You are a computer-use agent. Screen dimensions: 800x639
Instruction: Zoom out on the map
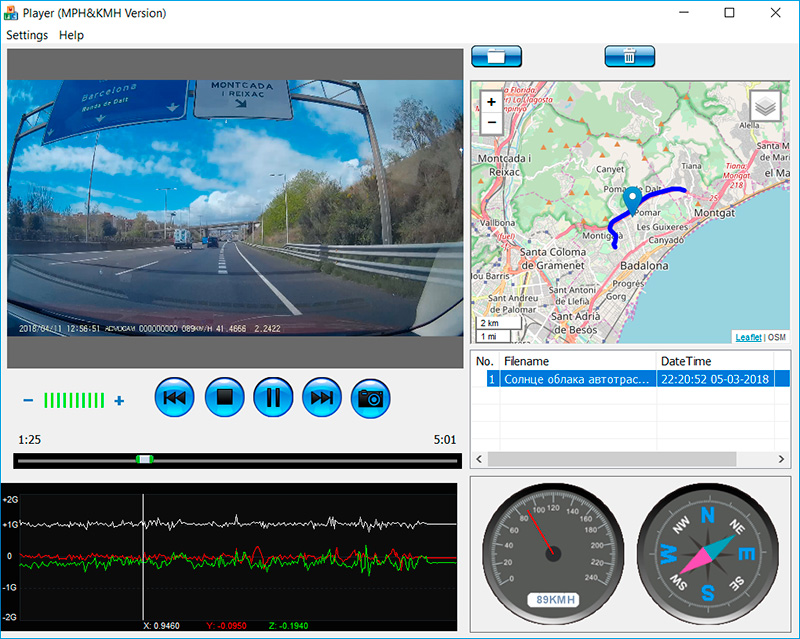(x=491, y=123)
